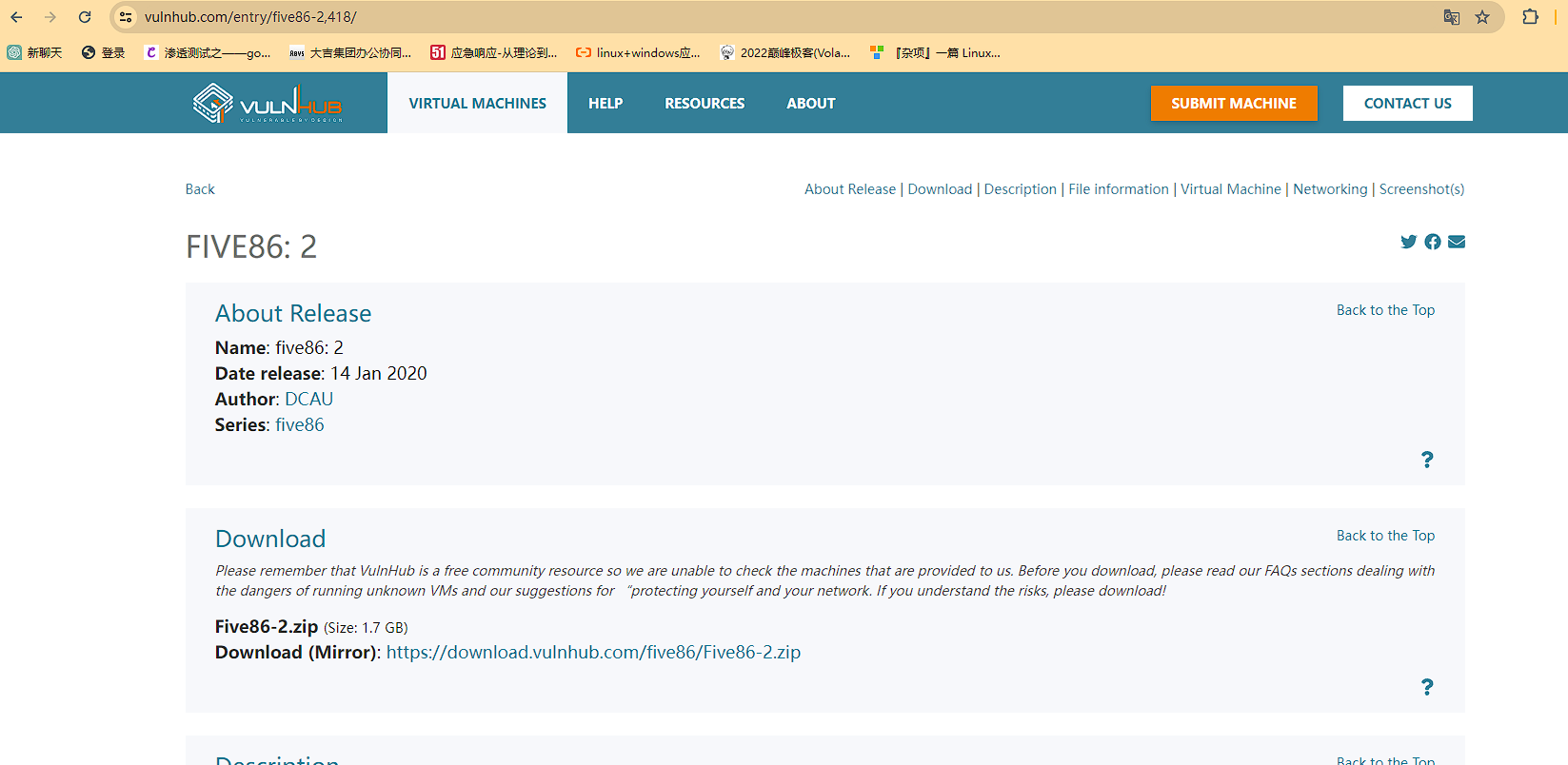Jump to Networking section link

coord(1330,189)
